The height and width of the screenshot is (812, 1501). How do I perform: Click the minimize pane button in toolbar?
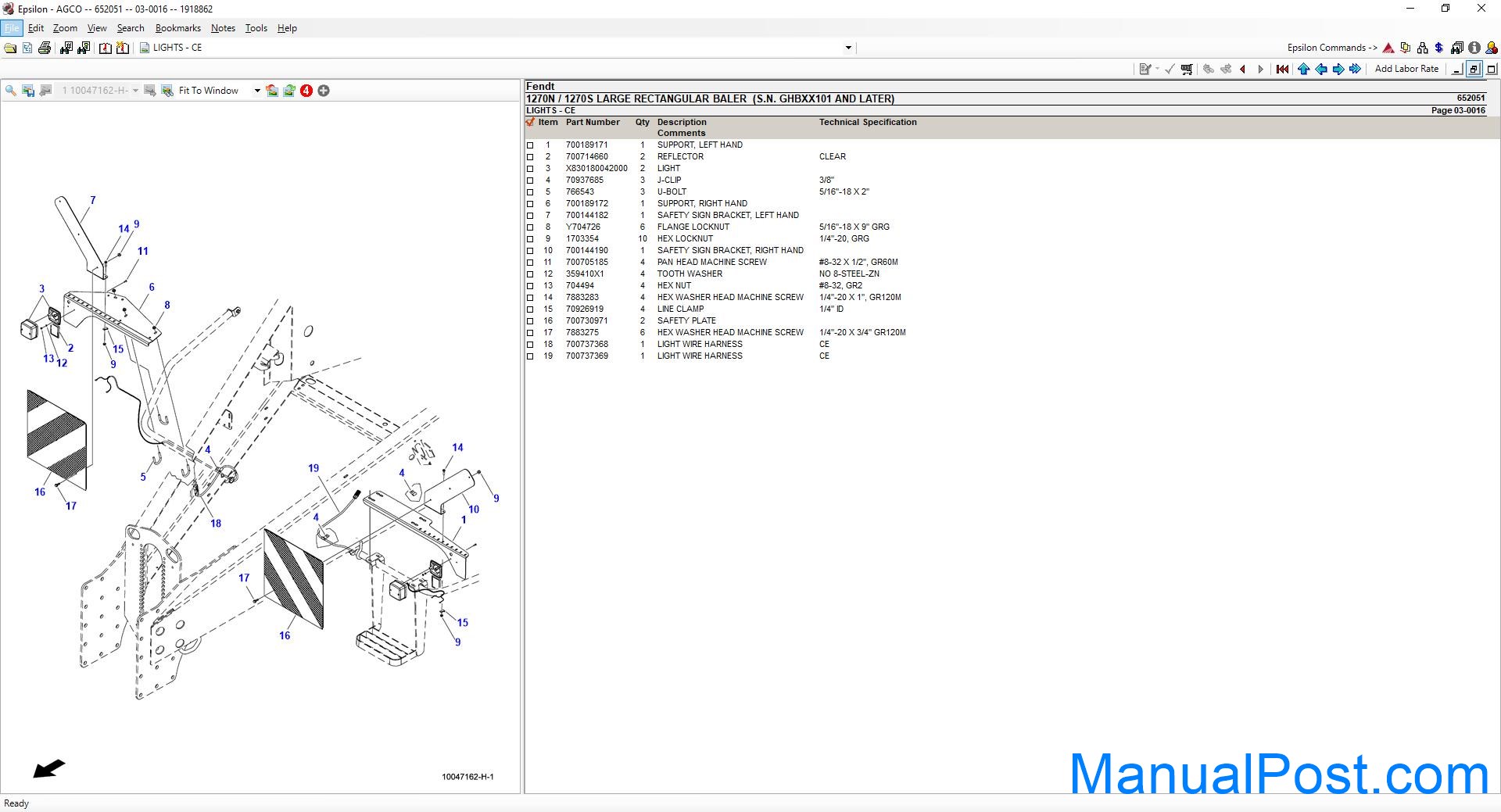click(1456, 70)
